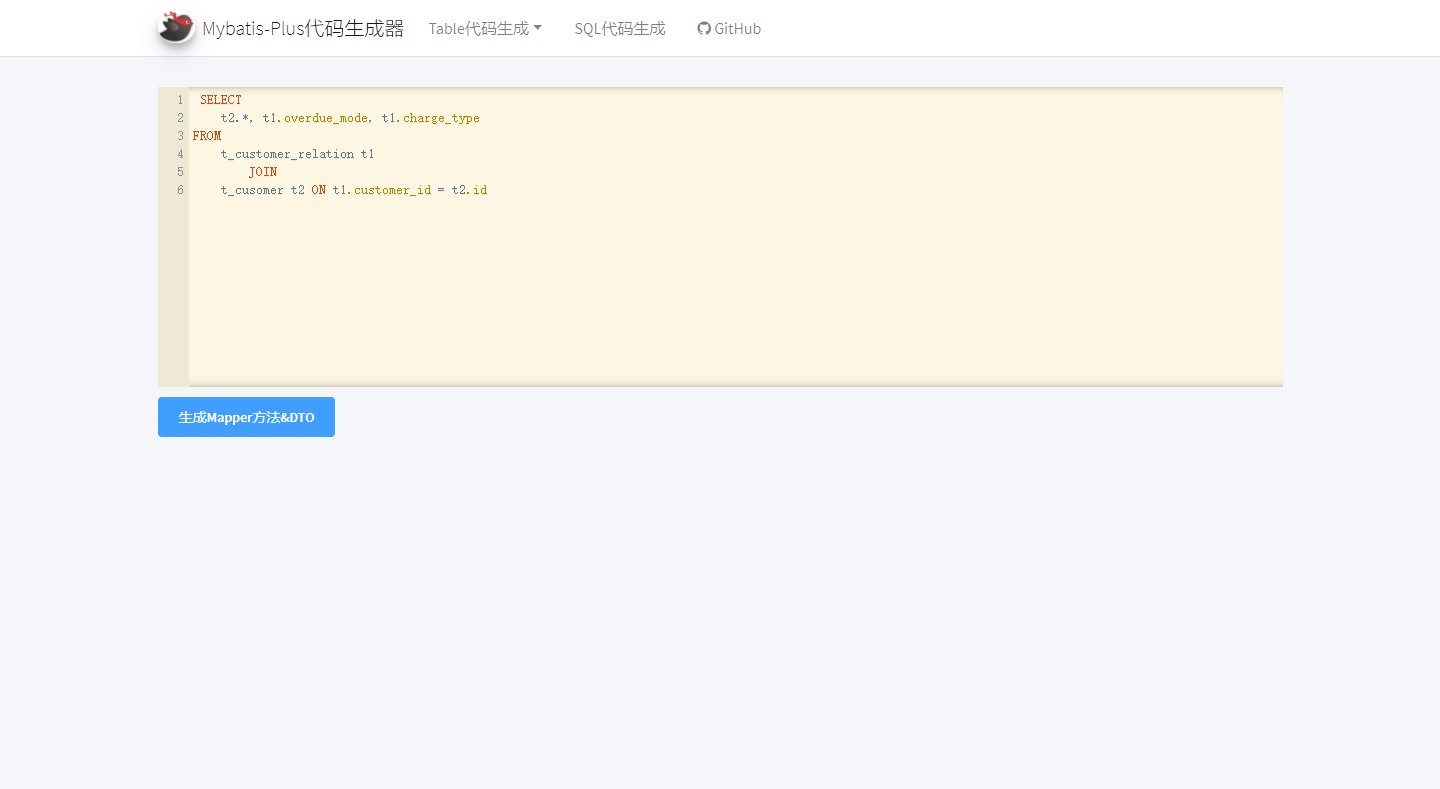
Task: Click charge_type in the SQL query
Action: coord(441,118)
